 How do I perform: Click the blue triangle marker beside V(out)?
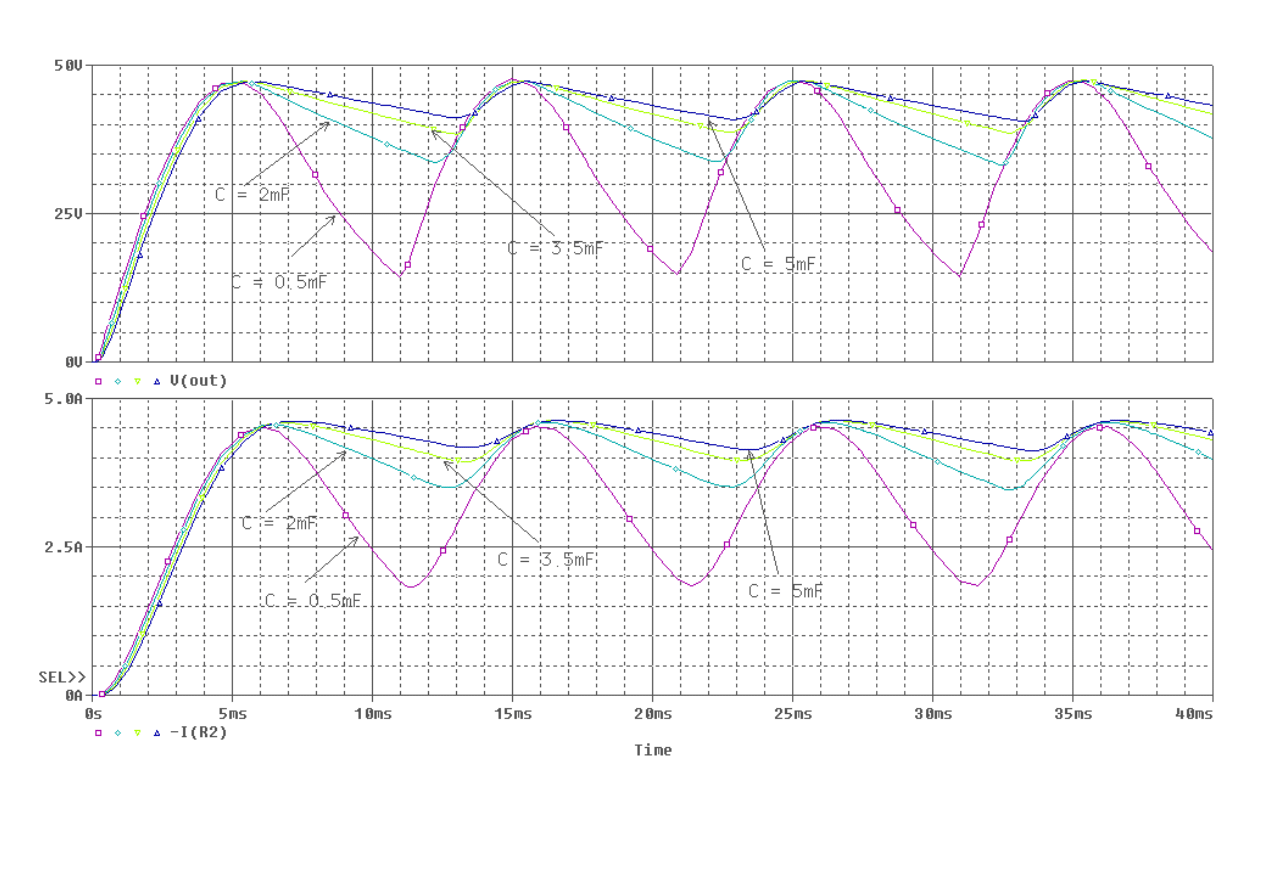157,381
